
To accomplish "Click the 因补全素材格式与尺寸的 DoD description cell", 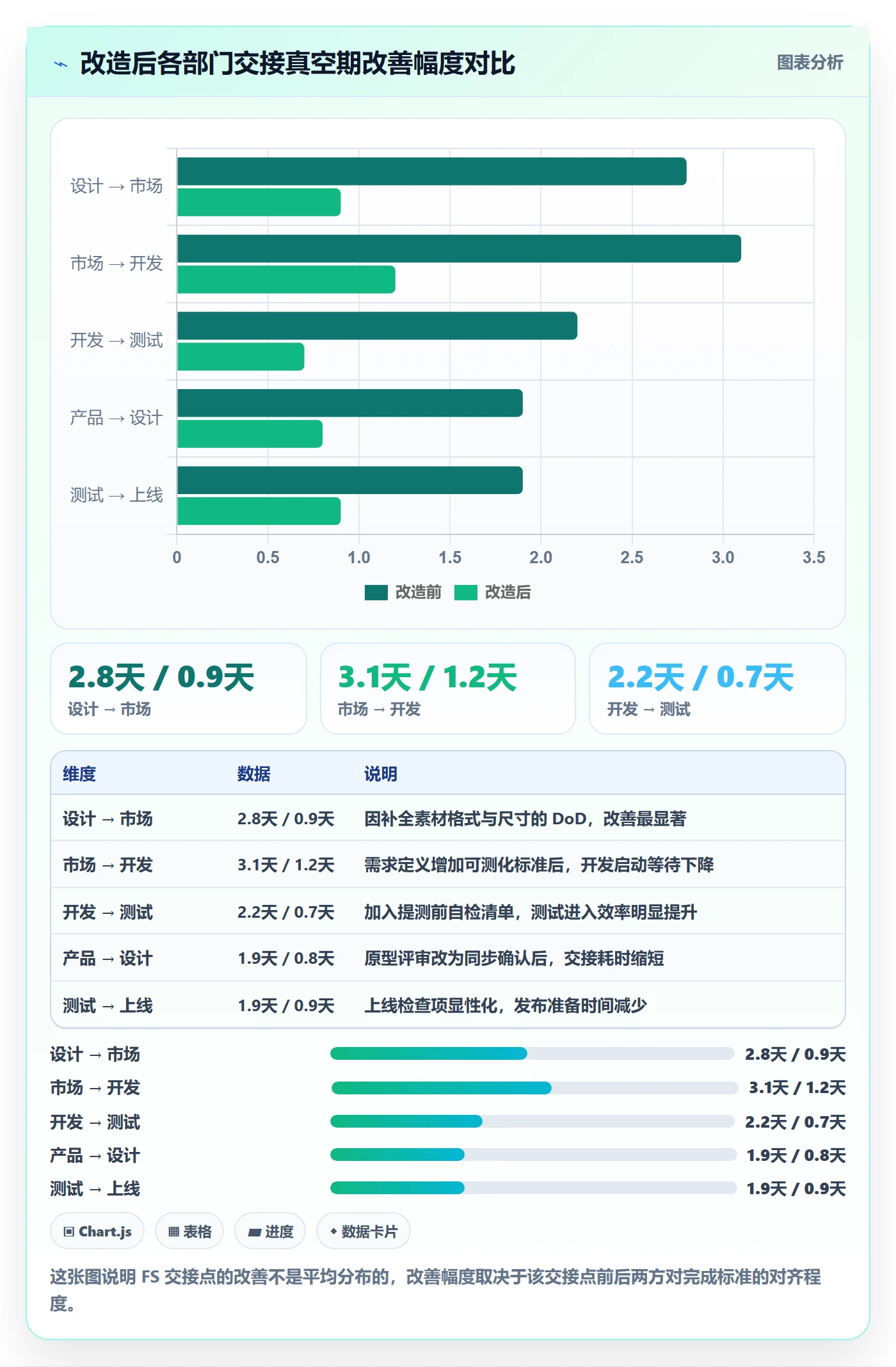I will [525, 819].
